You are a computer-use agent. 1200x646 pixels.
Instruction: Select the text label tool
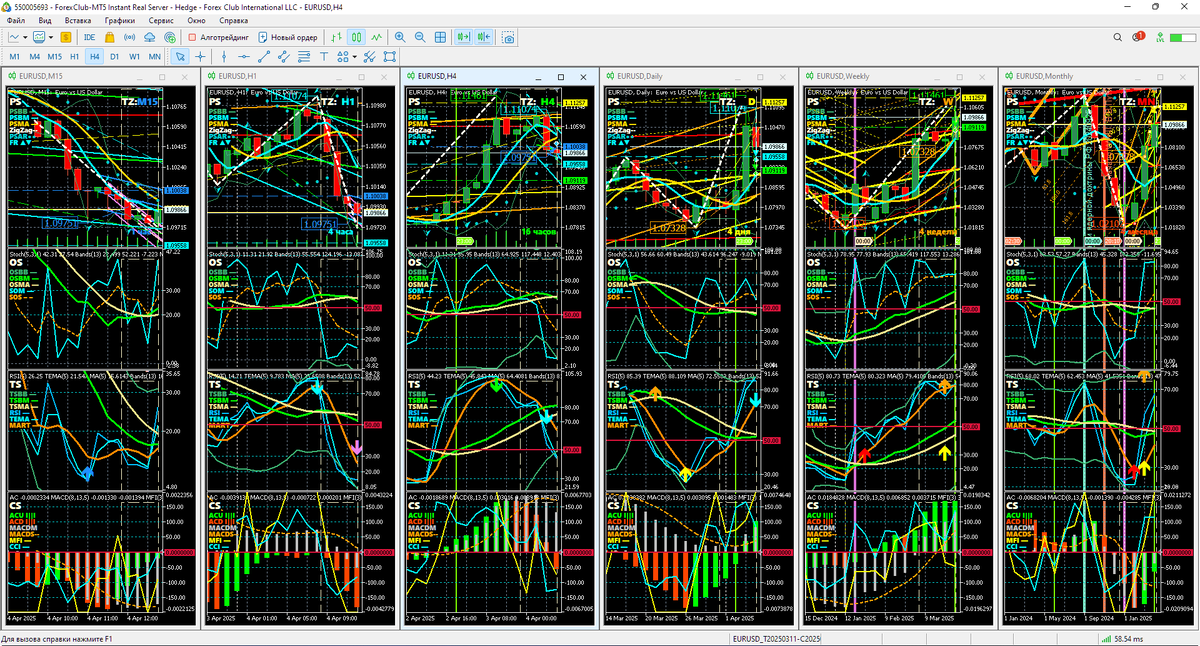tap(324, 57)
